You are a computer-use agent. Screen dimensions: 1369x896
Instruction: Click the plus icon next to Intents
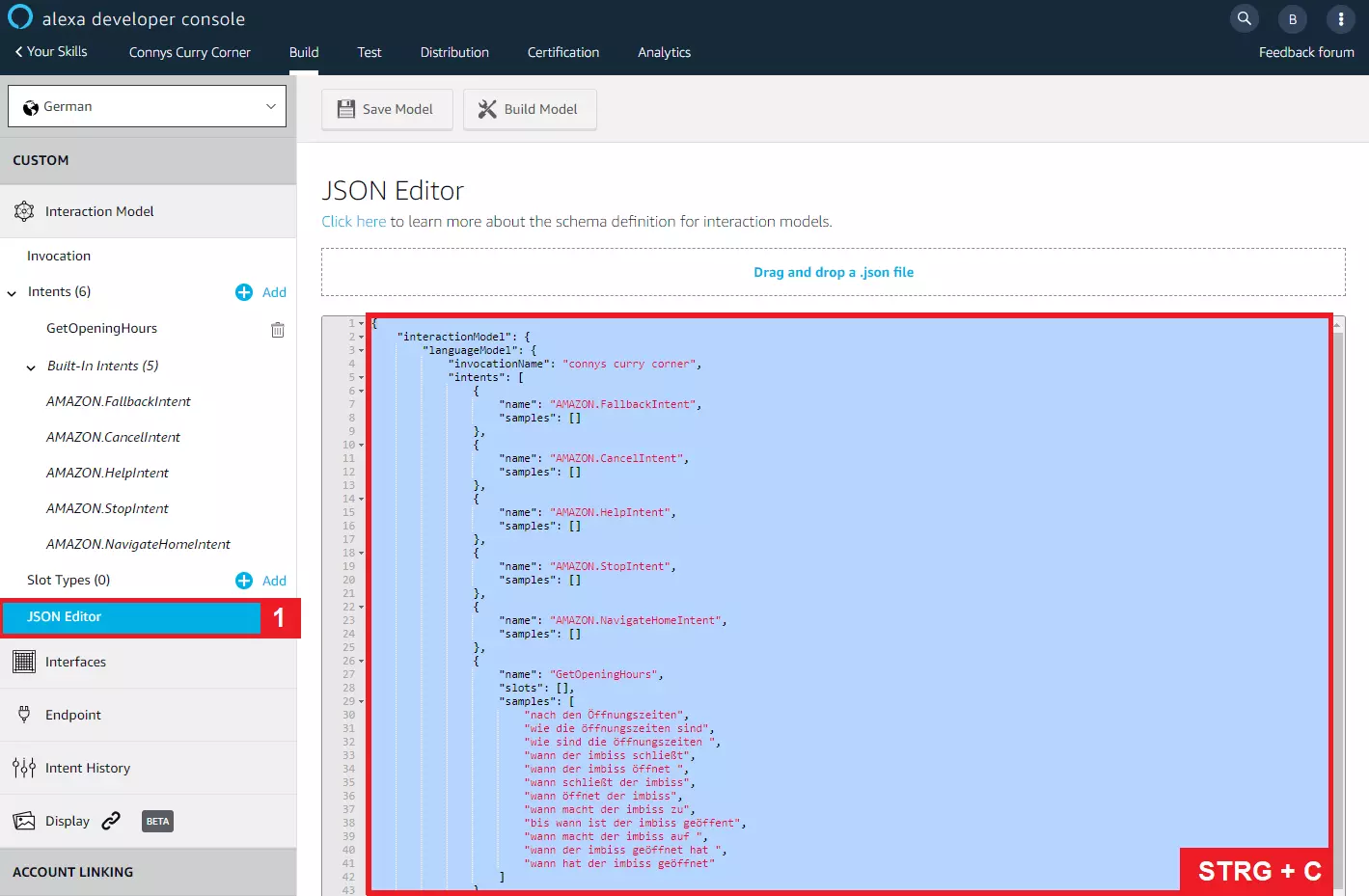[244, 292]
